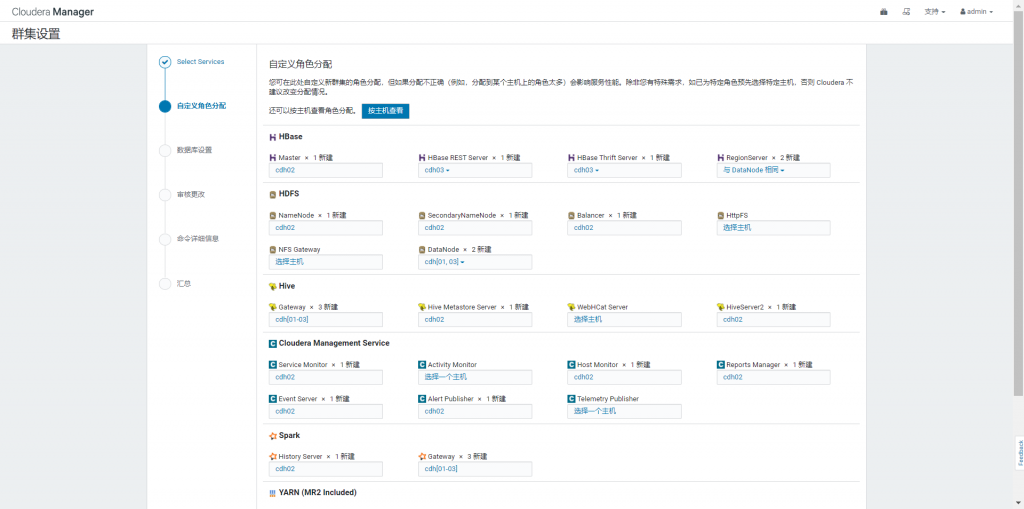Image resolution: width=1024 pixels, height=509 pixels.
Task: Click the HBase Master role icon
Action: click(x=273, y=158)
